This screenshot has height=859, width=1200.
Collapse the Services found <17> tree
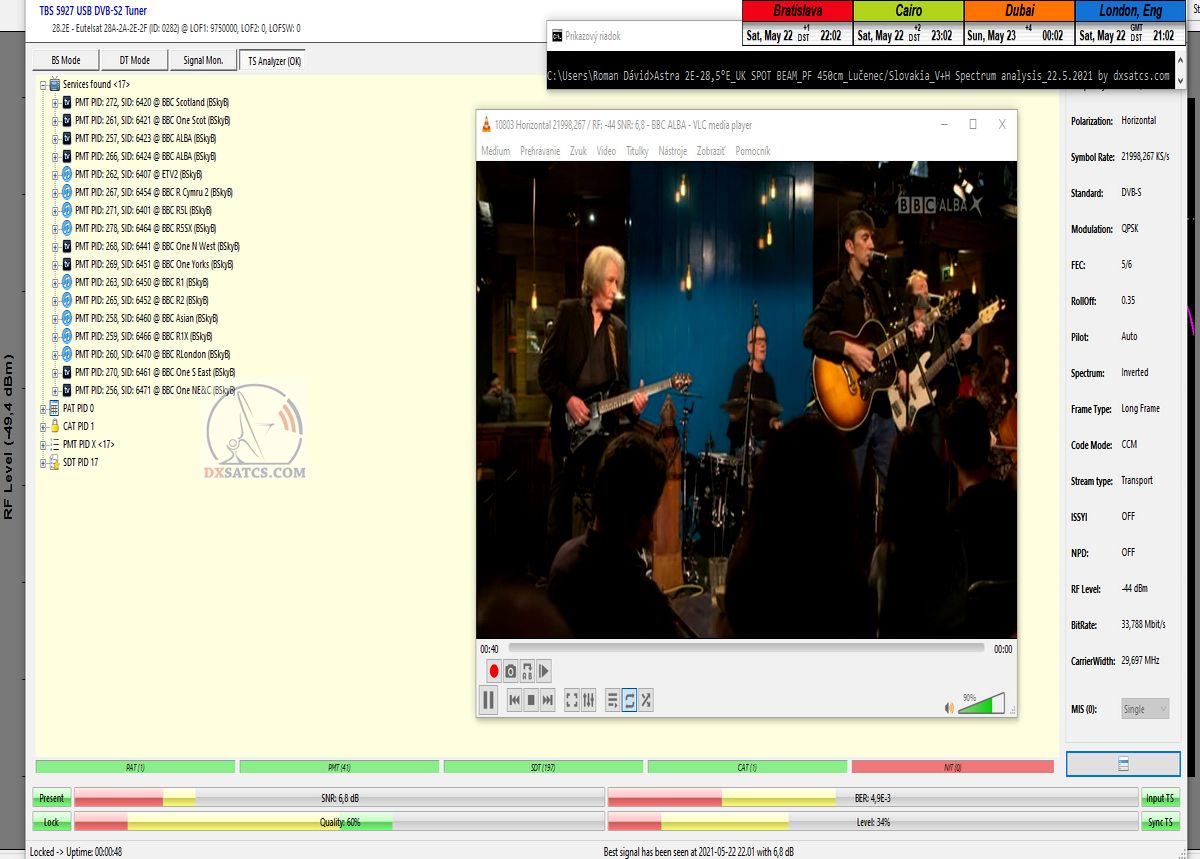pos(44,85)
